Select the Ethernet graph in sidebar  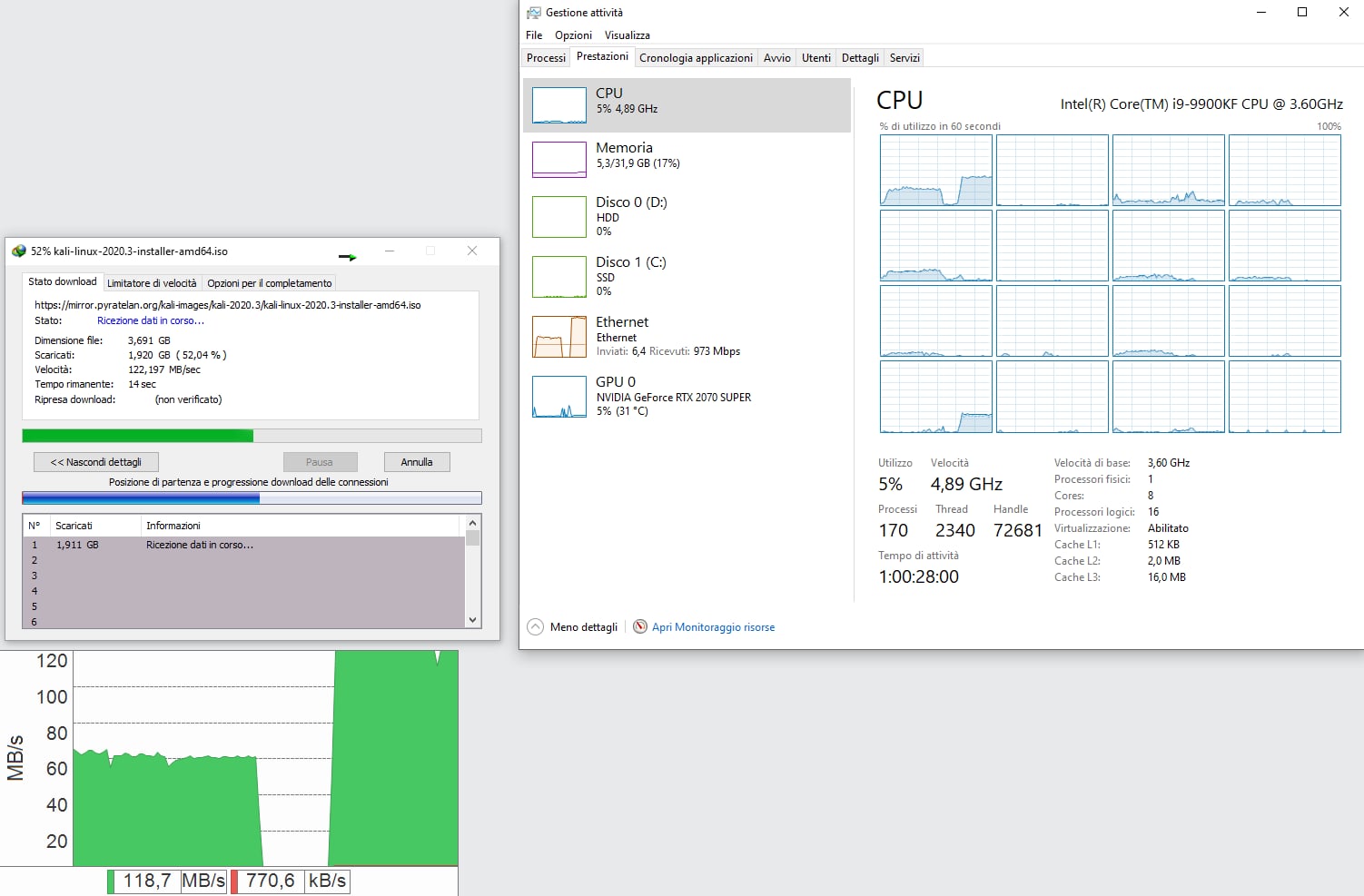(558, 337)
